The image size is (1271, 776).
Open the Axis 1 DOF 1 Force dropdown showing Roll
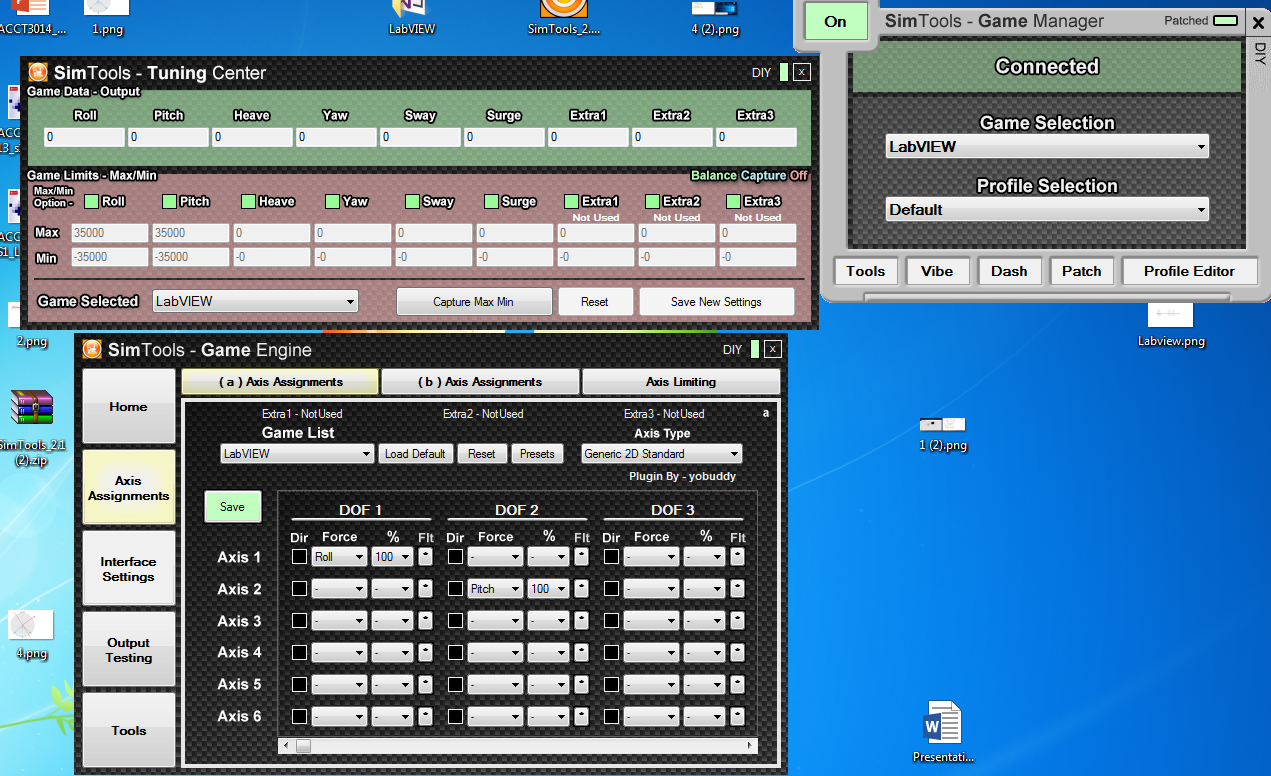[339, 557]
